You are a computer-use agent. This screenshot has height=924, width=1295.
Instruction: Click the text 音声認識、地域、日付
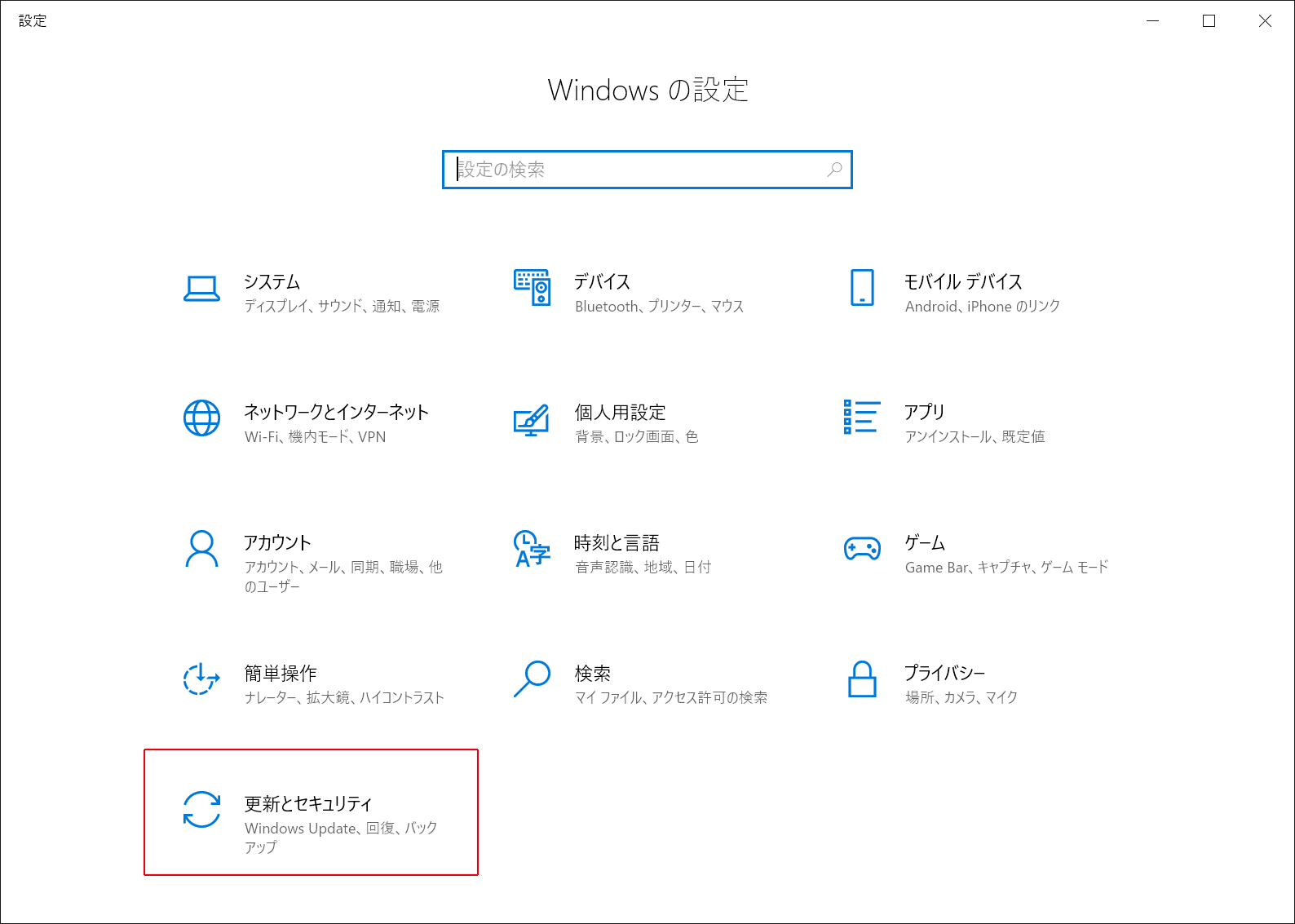click(x=643, y=568)
